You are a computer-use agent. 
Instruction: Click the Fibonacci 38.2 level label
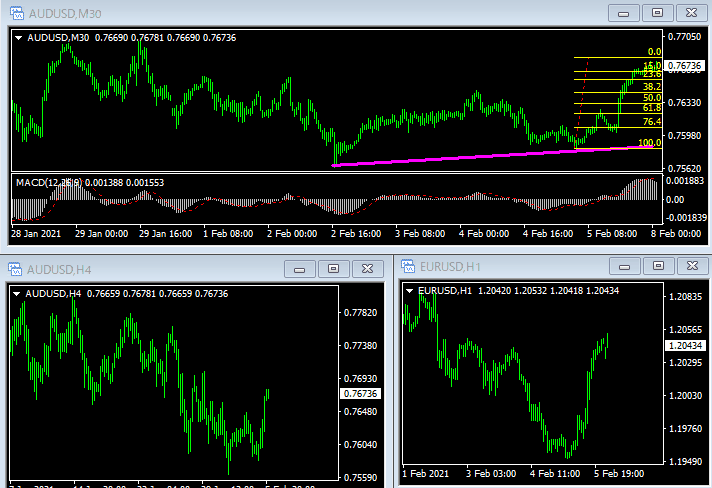[x=652, y=87]
